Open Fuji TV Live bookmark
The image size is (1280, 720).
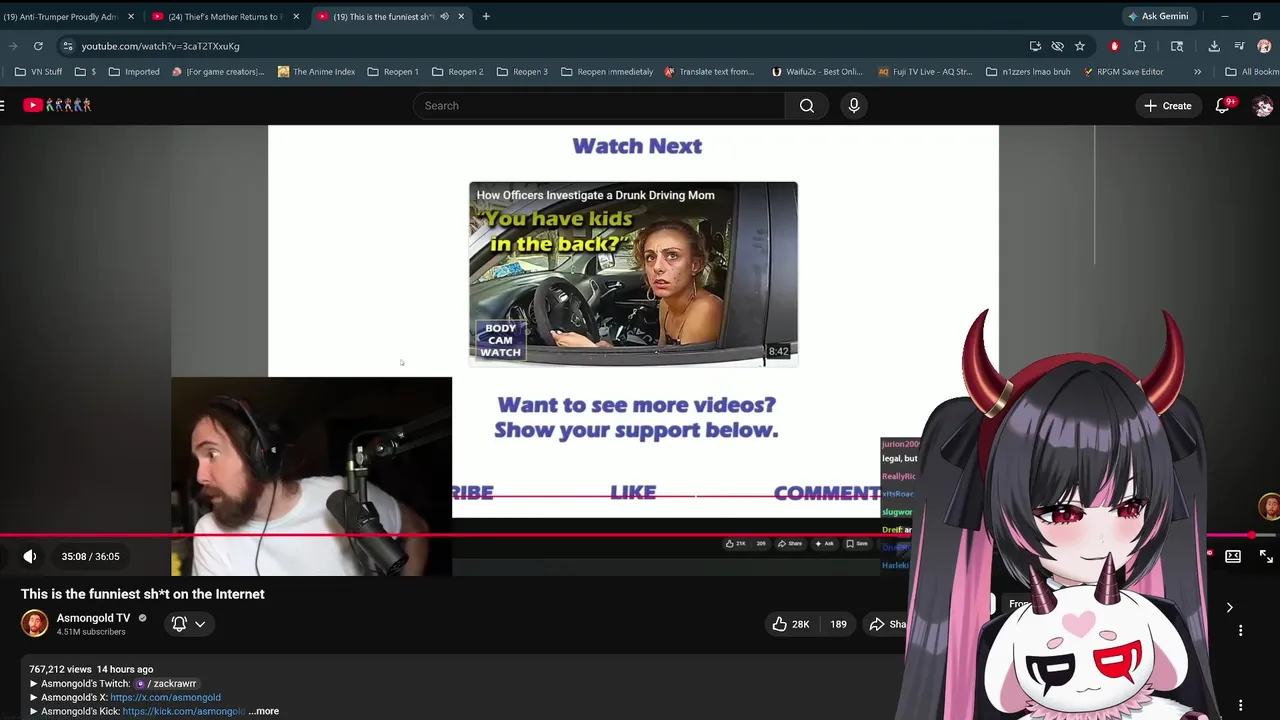click(925, 72)
